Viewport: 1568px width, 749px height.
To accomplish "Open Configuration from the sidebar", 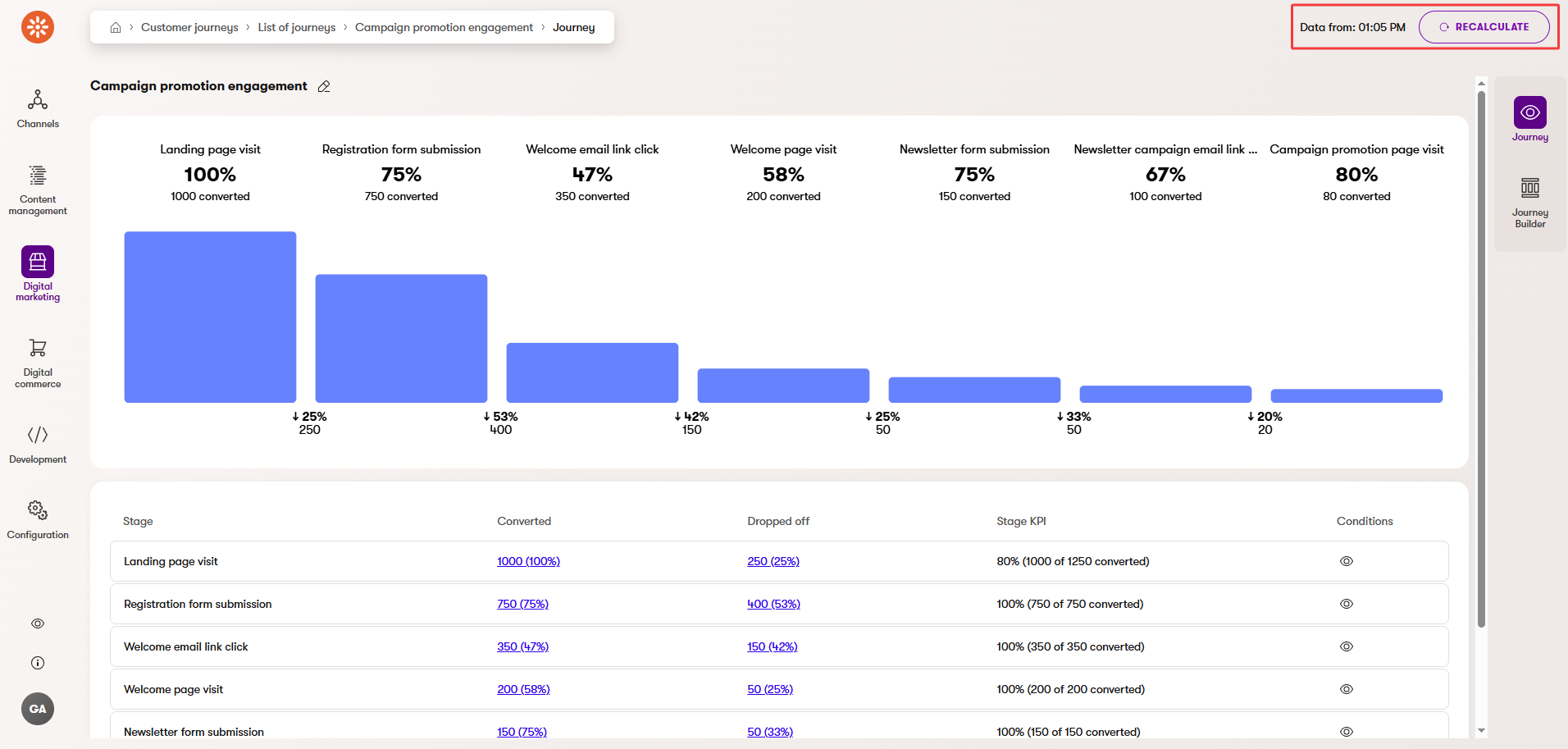I will coord(37,518).
